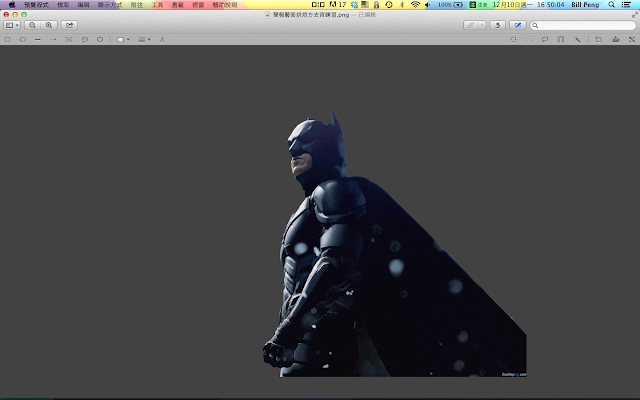Activate the smart lasso tool
Screen dimensions: 640x400
pos(561,40)
